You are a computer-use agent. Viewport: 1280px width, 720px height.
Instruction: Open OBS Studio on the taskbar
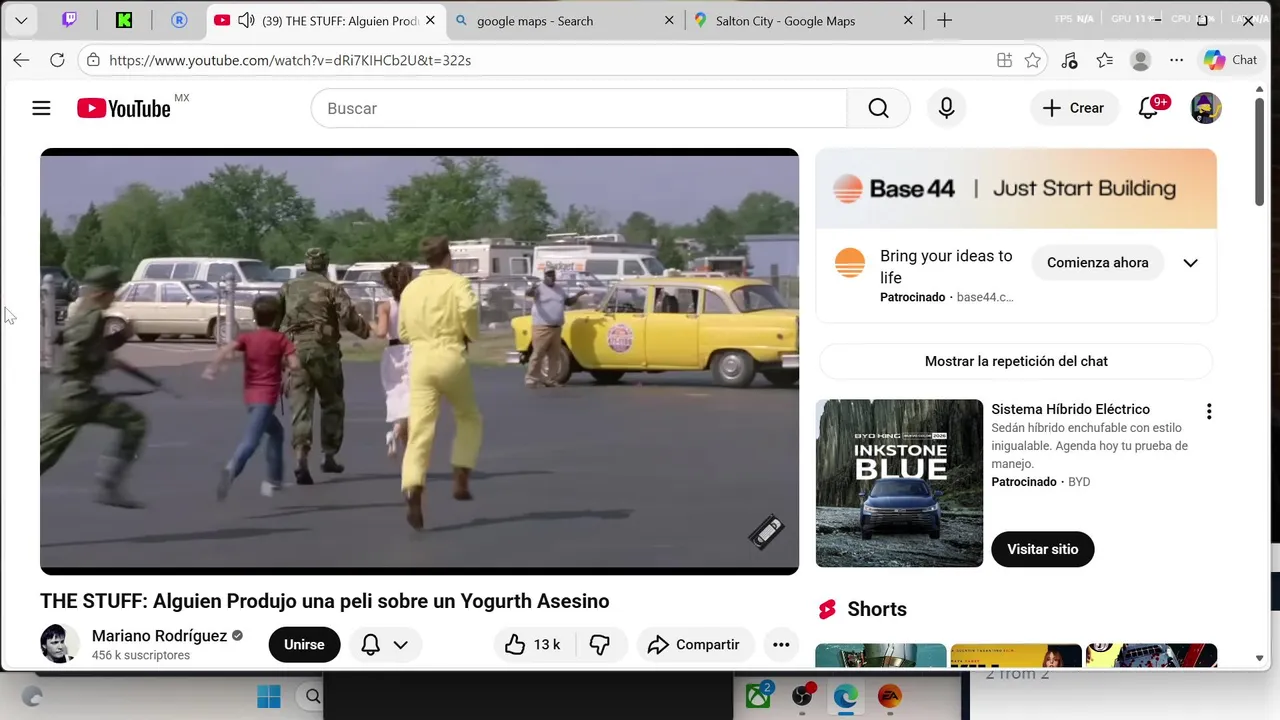802,696
